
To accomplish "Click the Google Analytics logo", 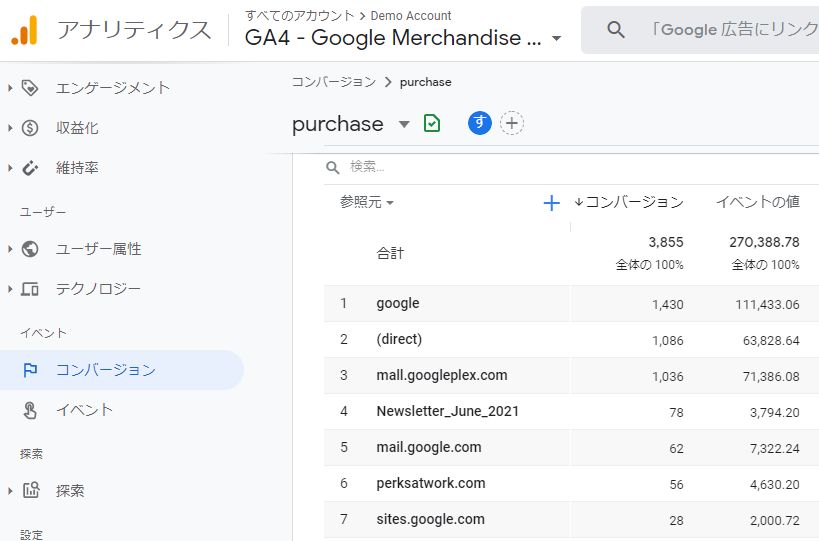I will [x=24, y=30].
